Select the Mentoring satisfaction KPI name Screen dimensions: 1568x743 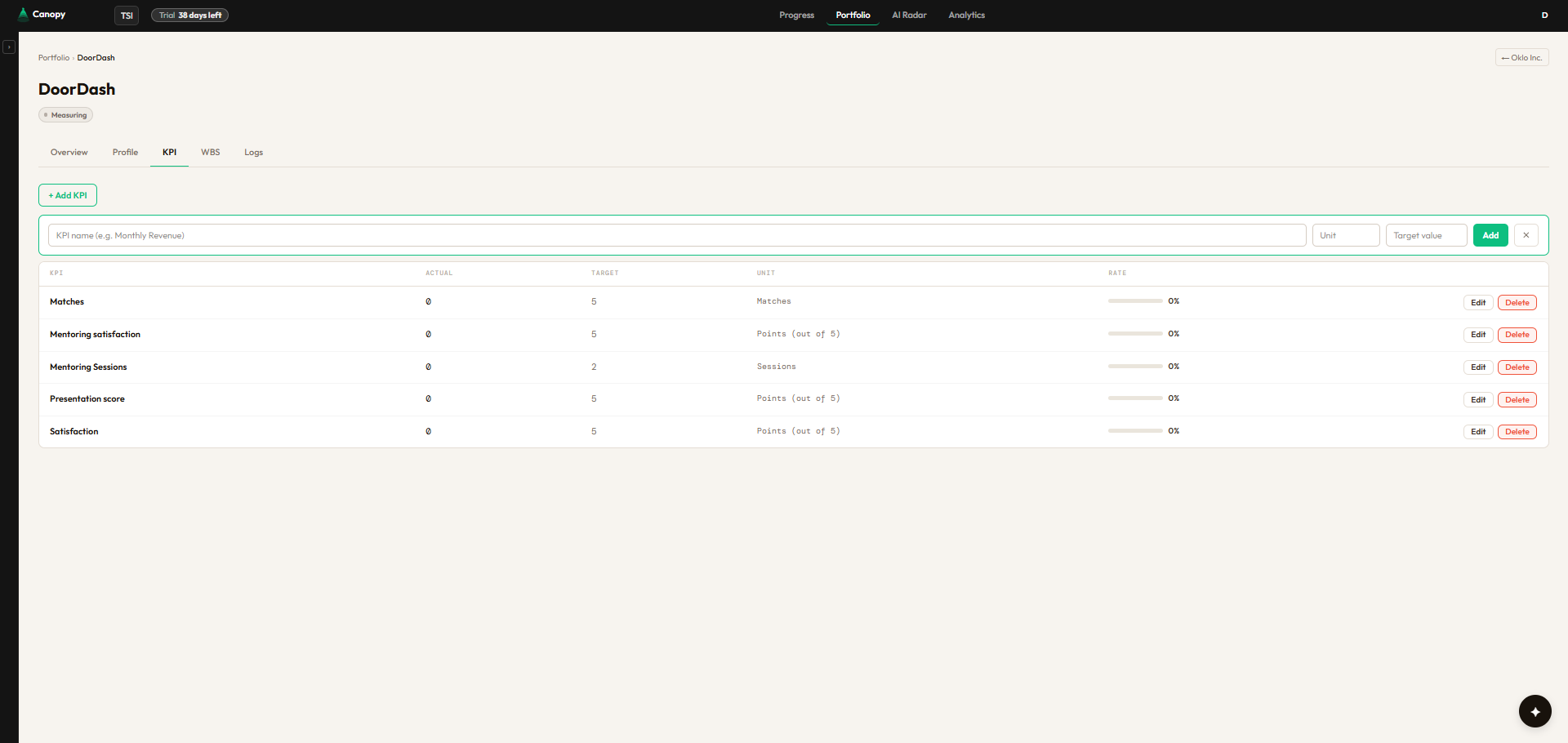click(x=95, y=335)
